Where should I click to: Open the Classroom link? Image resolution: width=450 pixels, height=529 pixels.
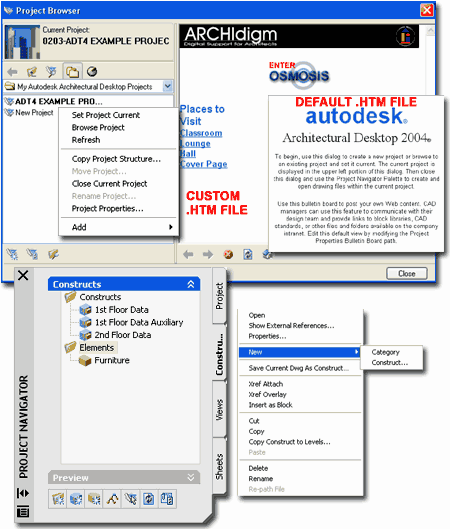click(x=201, y=133)
